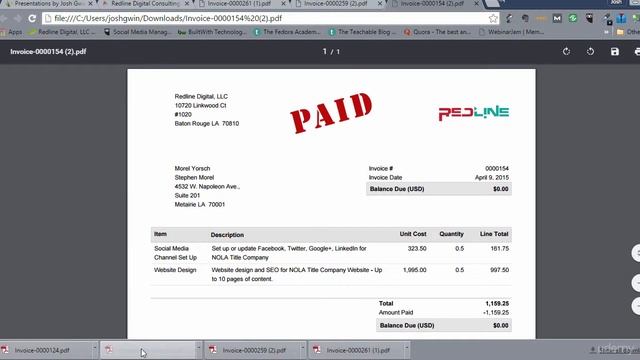640x360 pixels.
Task: Close the Invoice-0000261 (1).pdf tab
Action: [x=283, y=3]
